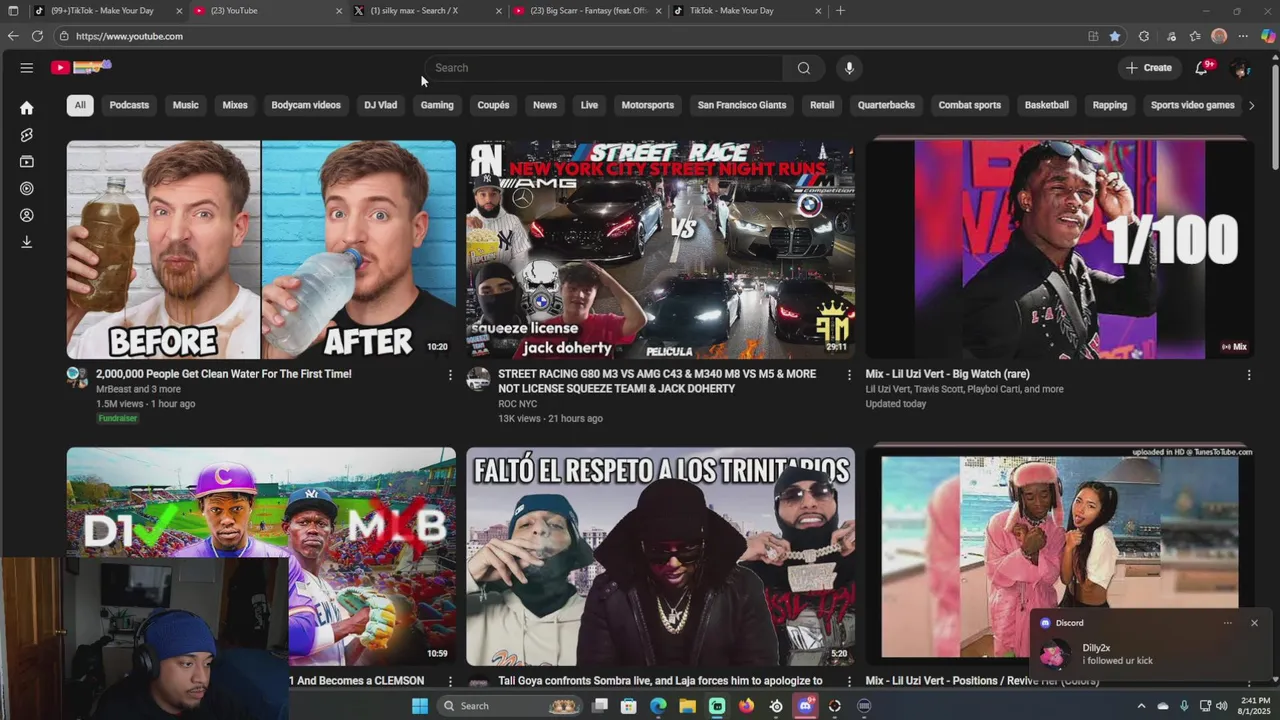Open options menu for MrBeast clean water video

pyautogui.click(x=450, y=375)
